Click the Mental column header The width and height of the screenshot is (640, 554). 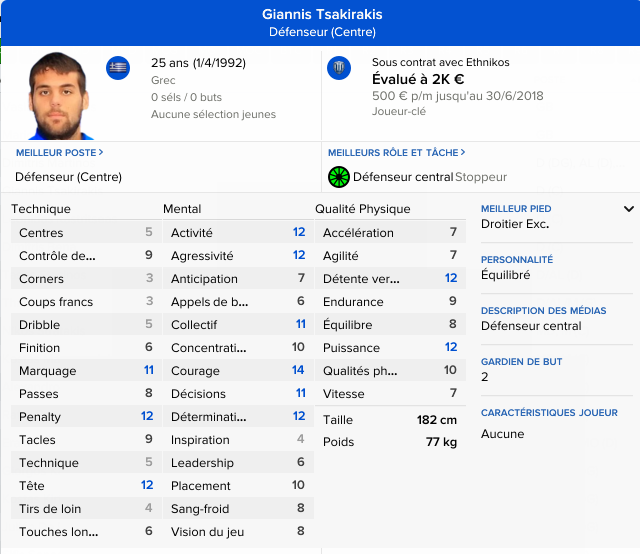click(182, 209)
